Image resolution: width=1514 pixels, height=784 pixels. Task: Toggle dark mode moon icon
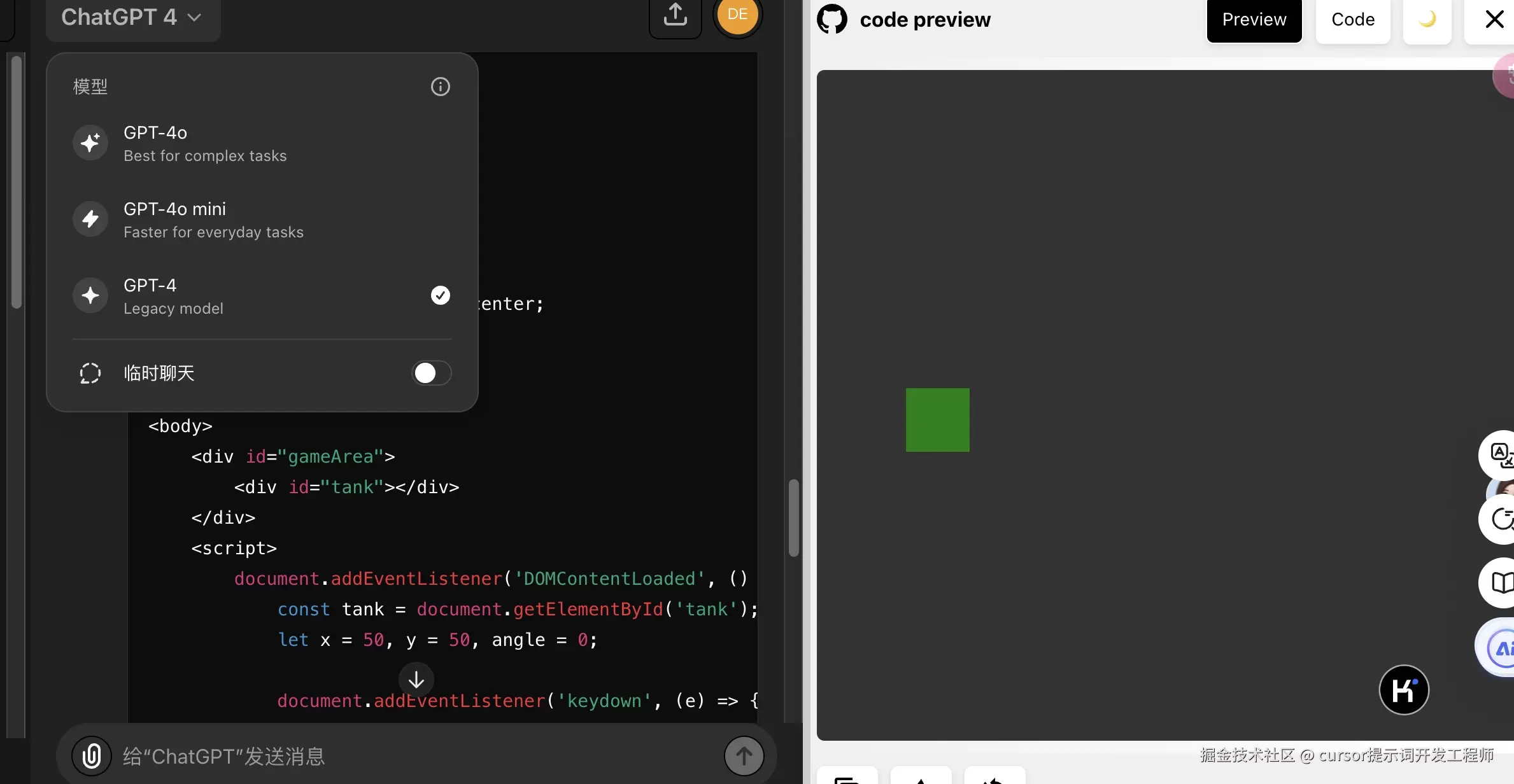click(x=1427, y=20)
